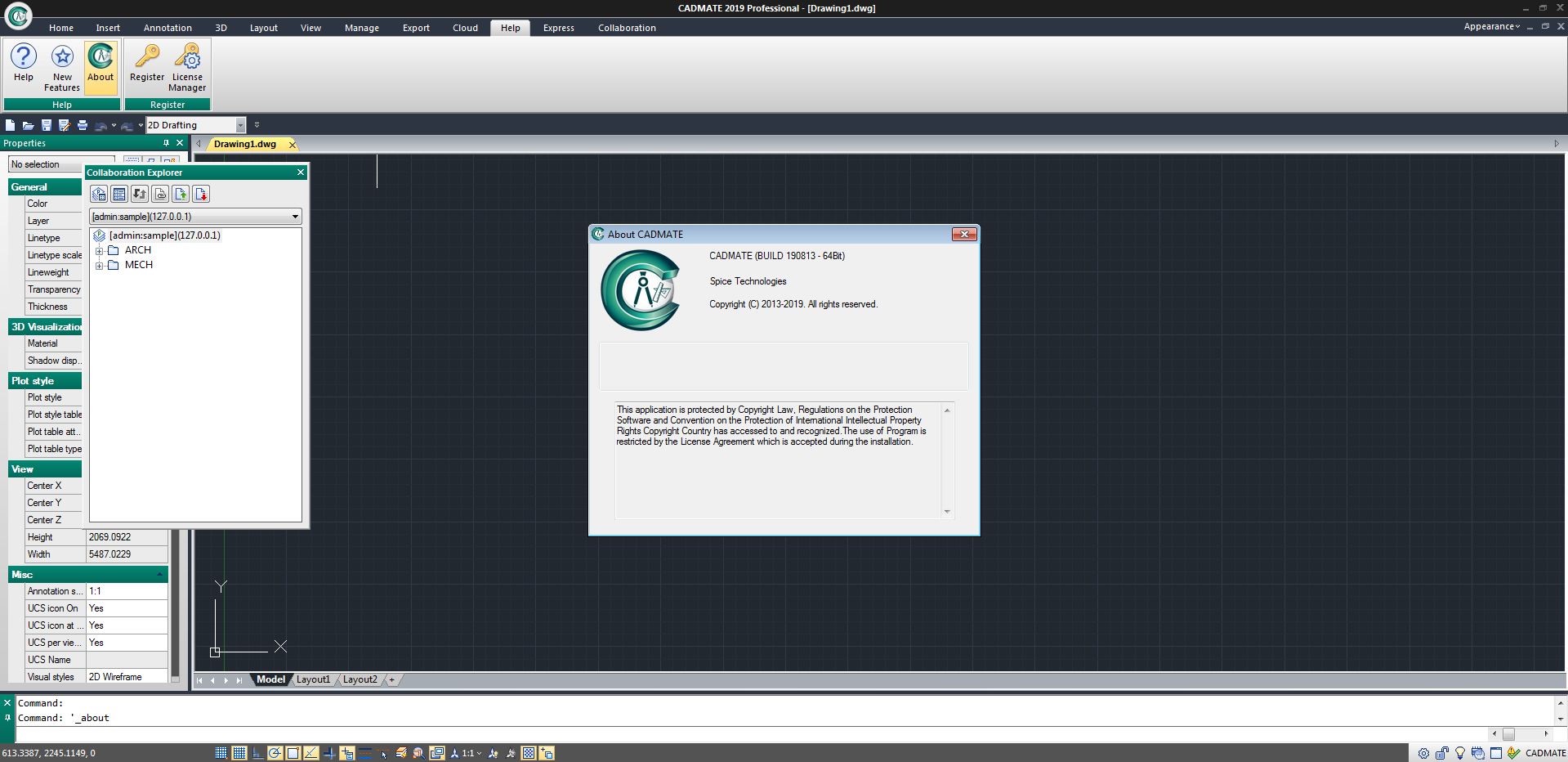The image size is (1568, 762).
Task: Open the undo history dropdown arrow
Action: (114, 125)
